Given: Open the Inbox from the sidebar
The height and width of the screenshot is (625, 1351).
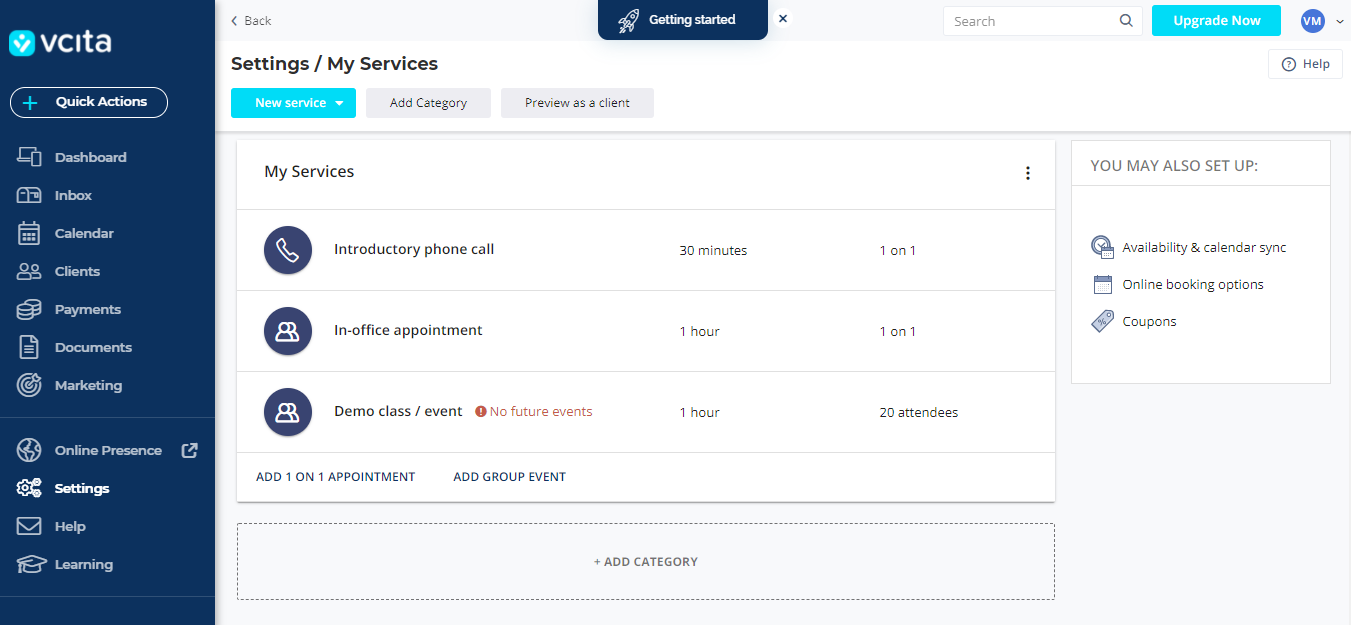Looking at the screenshot, I should [x=28, y=194].
